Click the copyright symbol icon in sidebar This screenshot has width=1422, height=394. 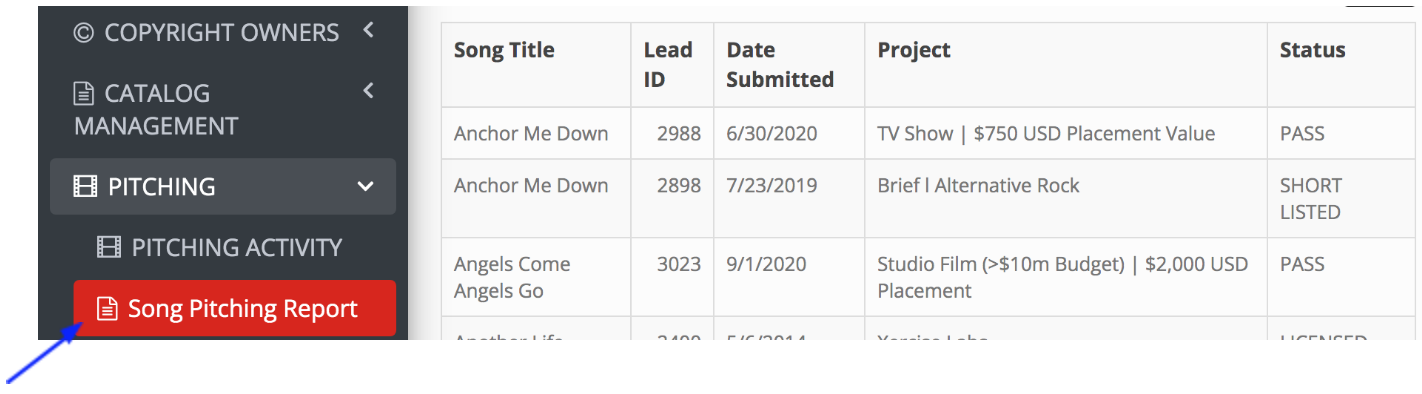[x=84, y=33]
